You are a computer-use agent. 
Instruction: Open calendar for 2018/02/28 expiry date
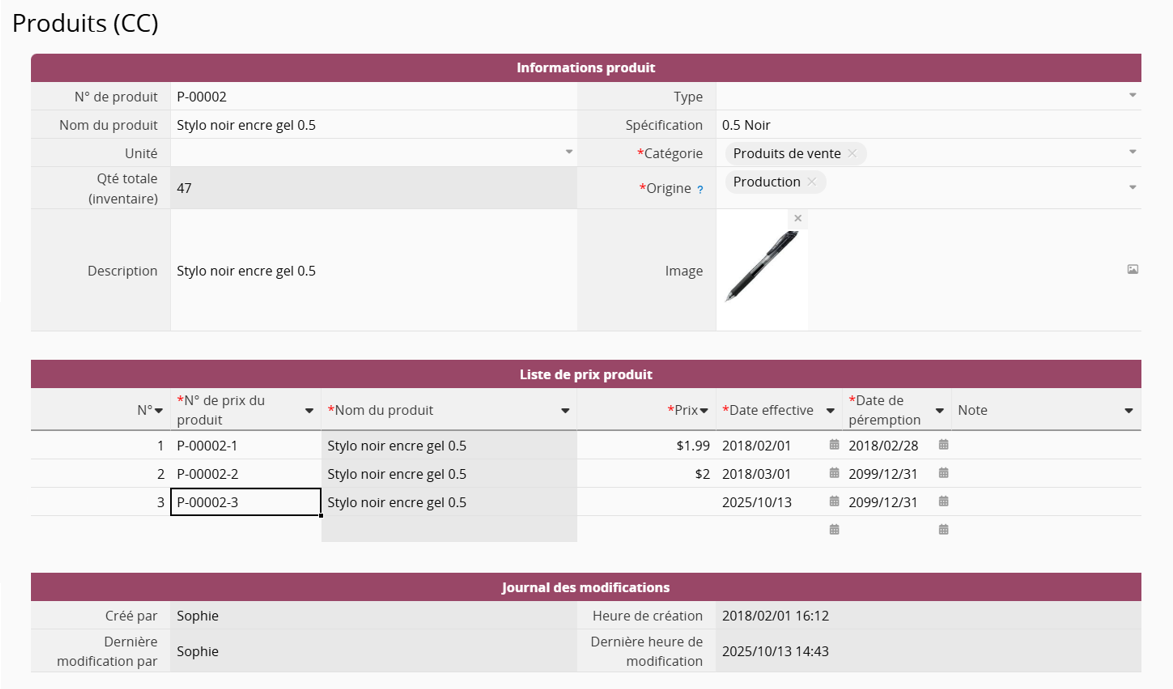coord(943,445)
